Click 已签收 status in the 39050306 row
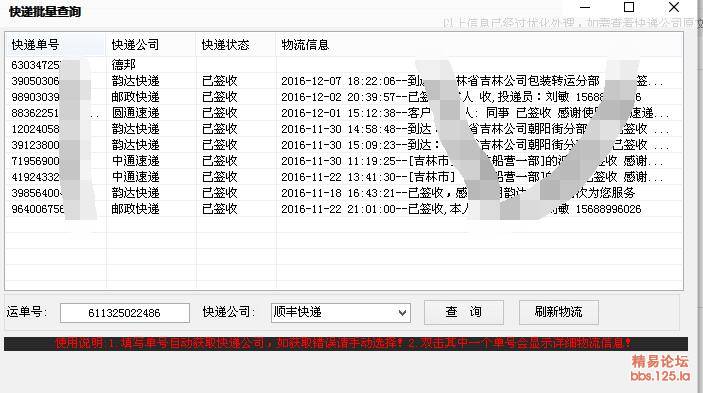The image size is (703, 393). coord(220,81)
